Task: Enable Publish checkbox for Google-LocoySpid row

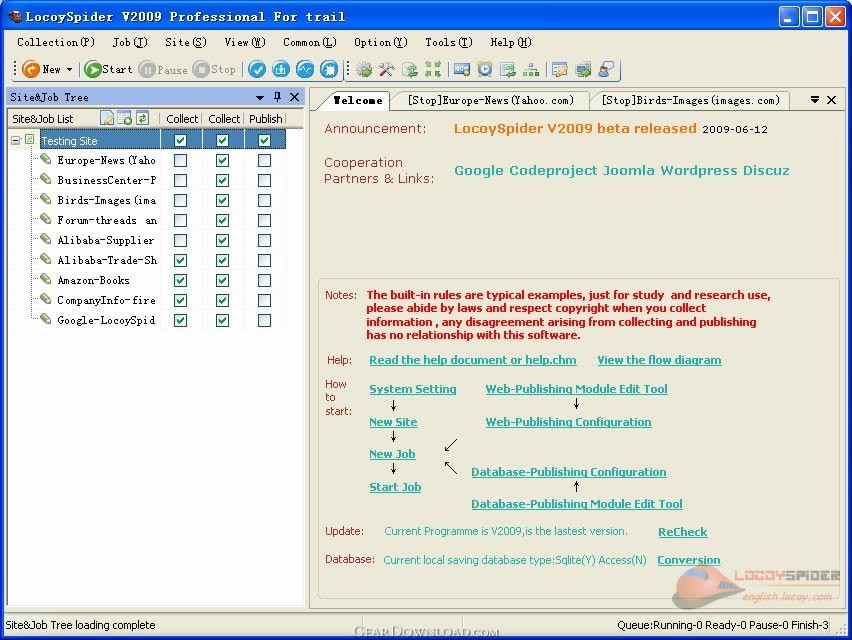Action: click(265, 321)
